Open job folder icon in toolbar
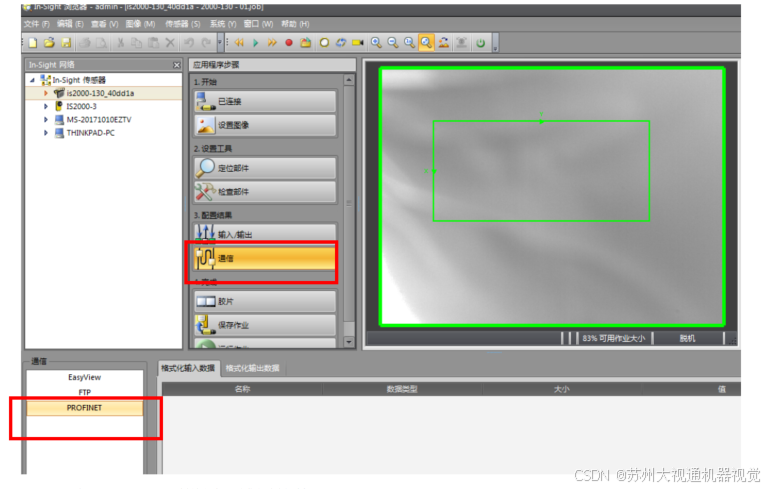This screenshot has height=489, width=768. pyautogui.click(x=49, y=43)
